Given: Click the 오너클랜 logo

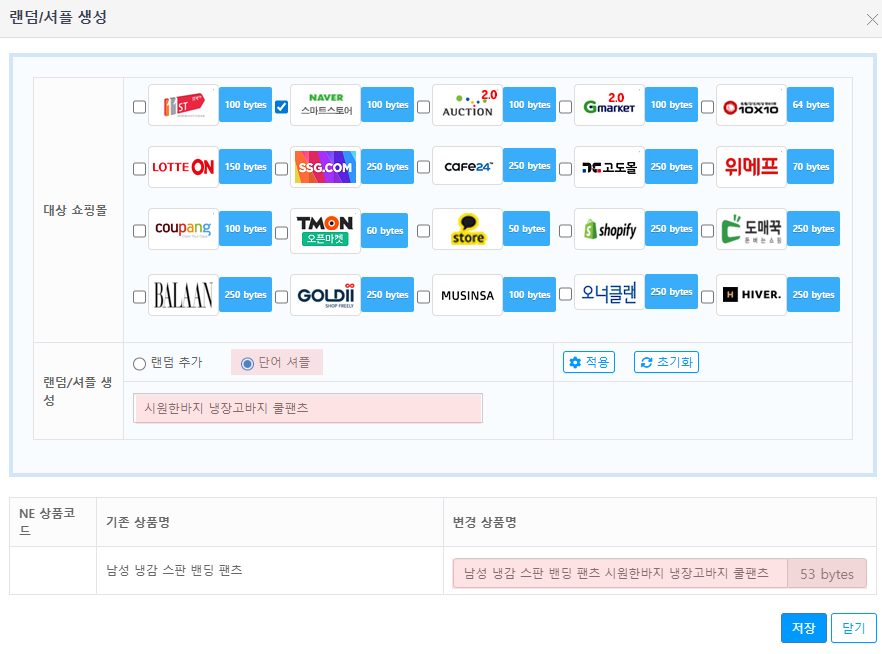Looking at the screenshot, I should pyautogui.click(x=609, y=293).
